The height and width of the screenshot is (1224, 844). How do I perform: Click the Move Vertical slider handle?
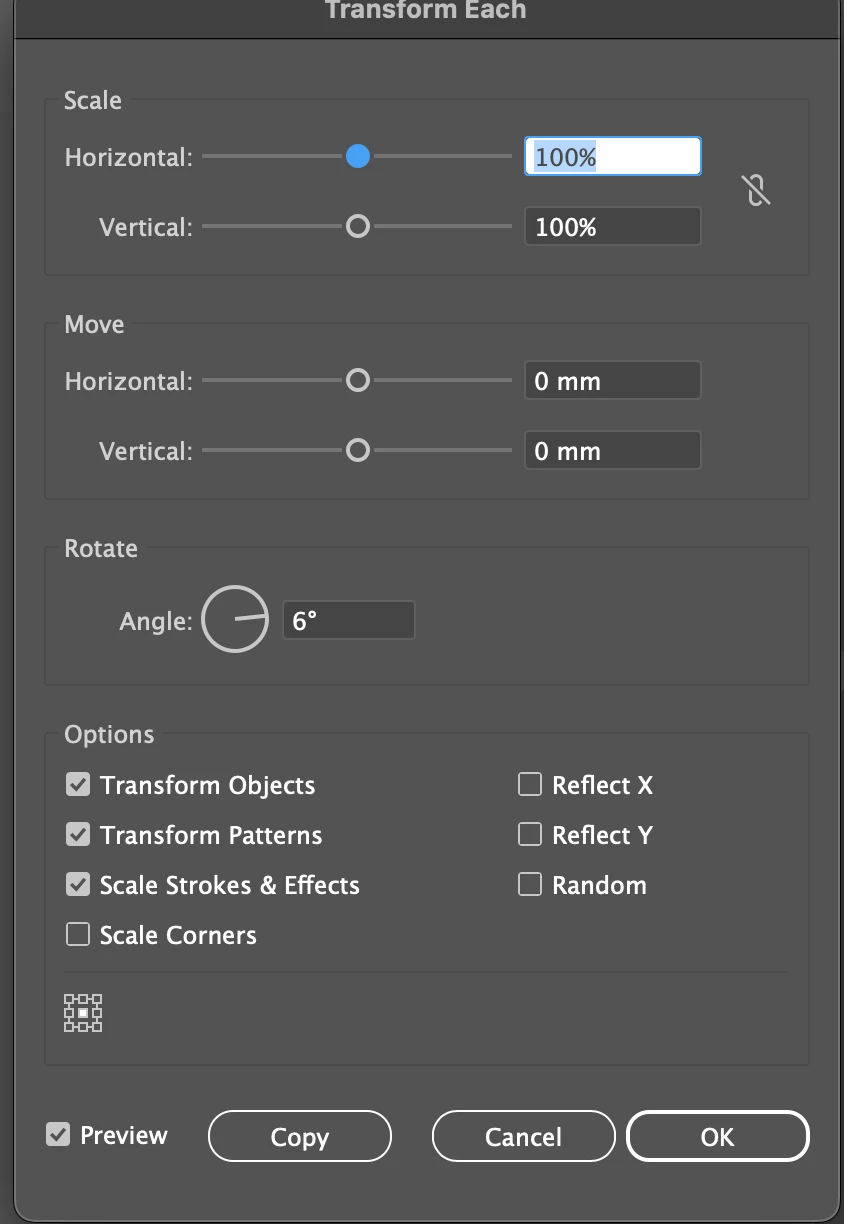pyautogui.click(x=358, y=451)
